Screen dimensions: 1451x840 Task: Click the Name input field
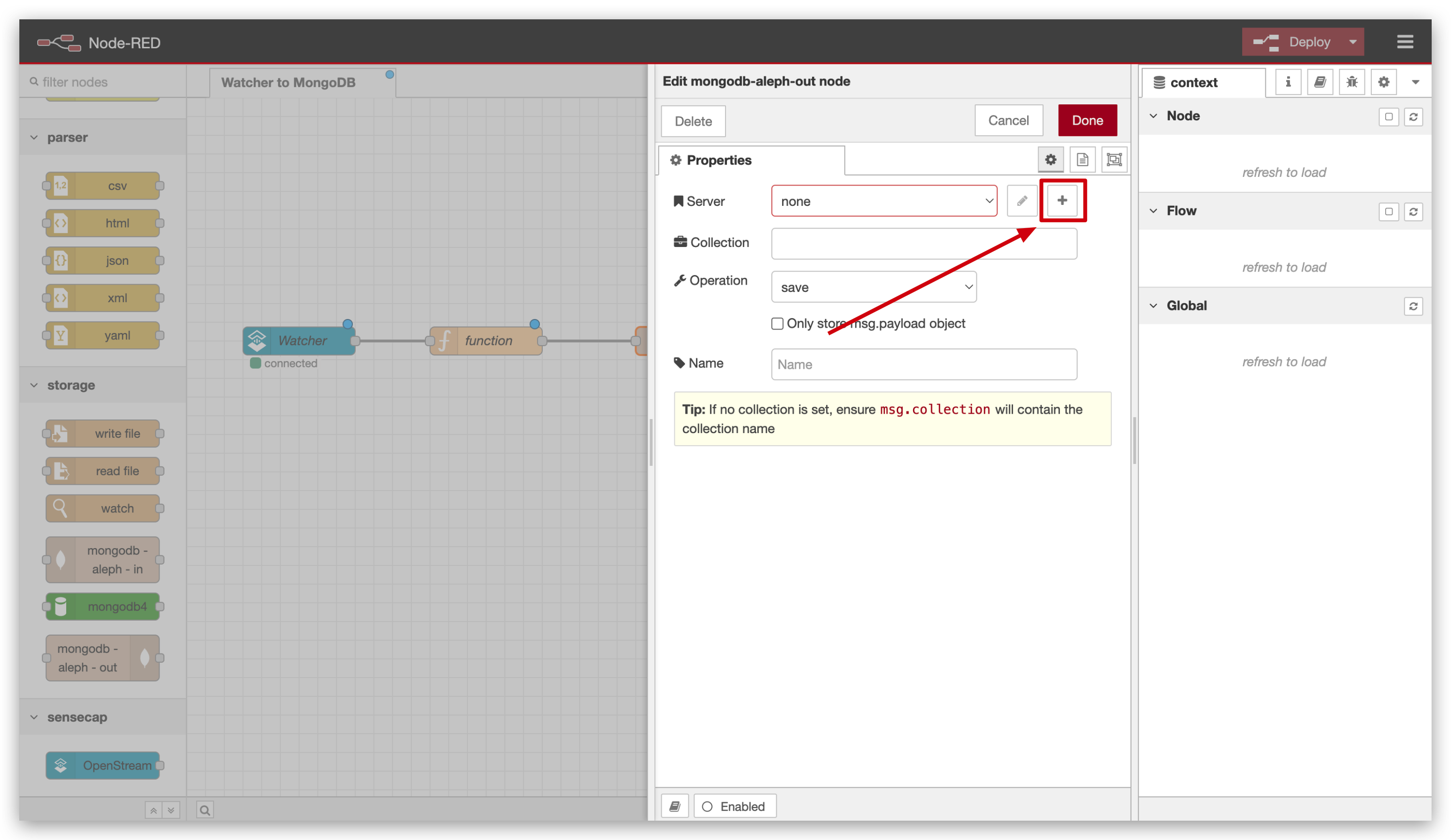tap(924, 364)
